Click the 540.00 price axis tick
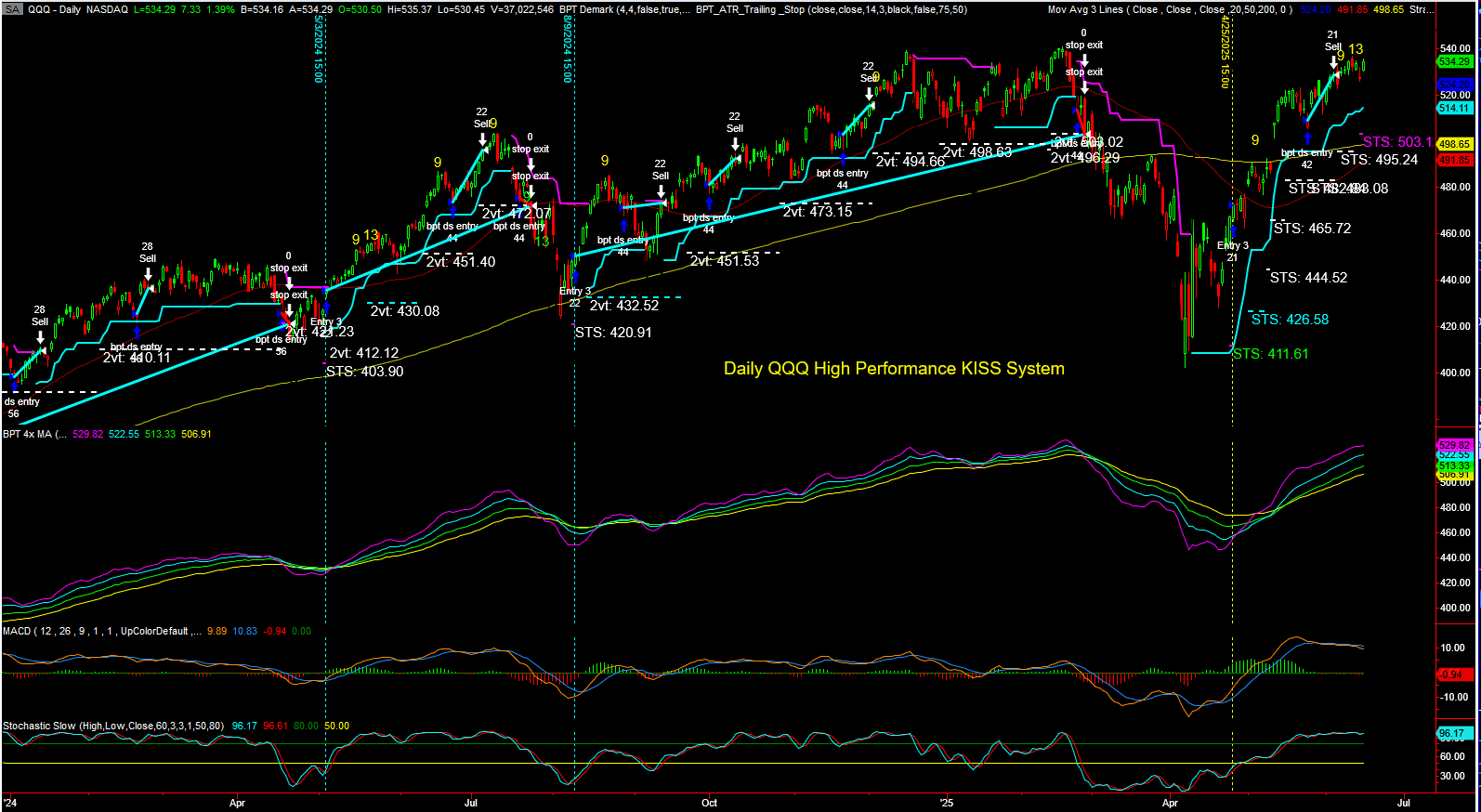Image resolution: width=1481 pixels, height=812 pixels. 1455,48
